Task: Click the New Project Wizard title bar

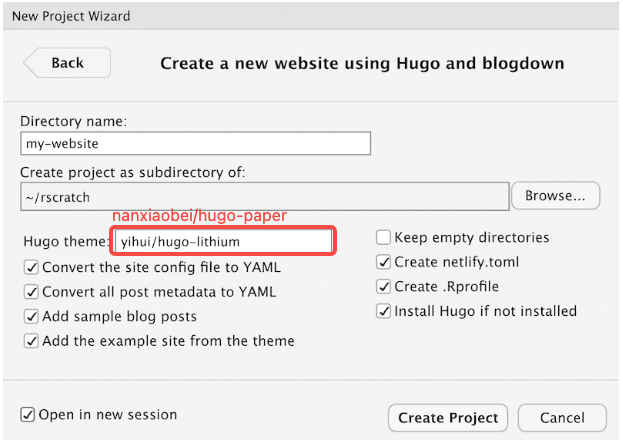Action: coord(311,16)
